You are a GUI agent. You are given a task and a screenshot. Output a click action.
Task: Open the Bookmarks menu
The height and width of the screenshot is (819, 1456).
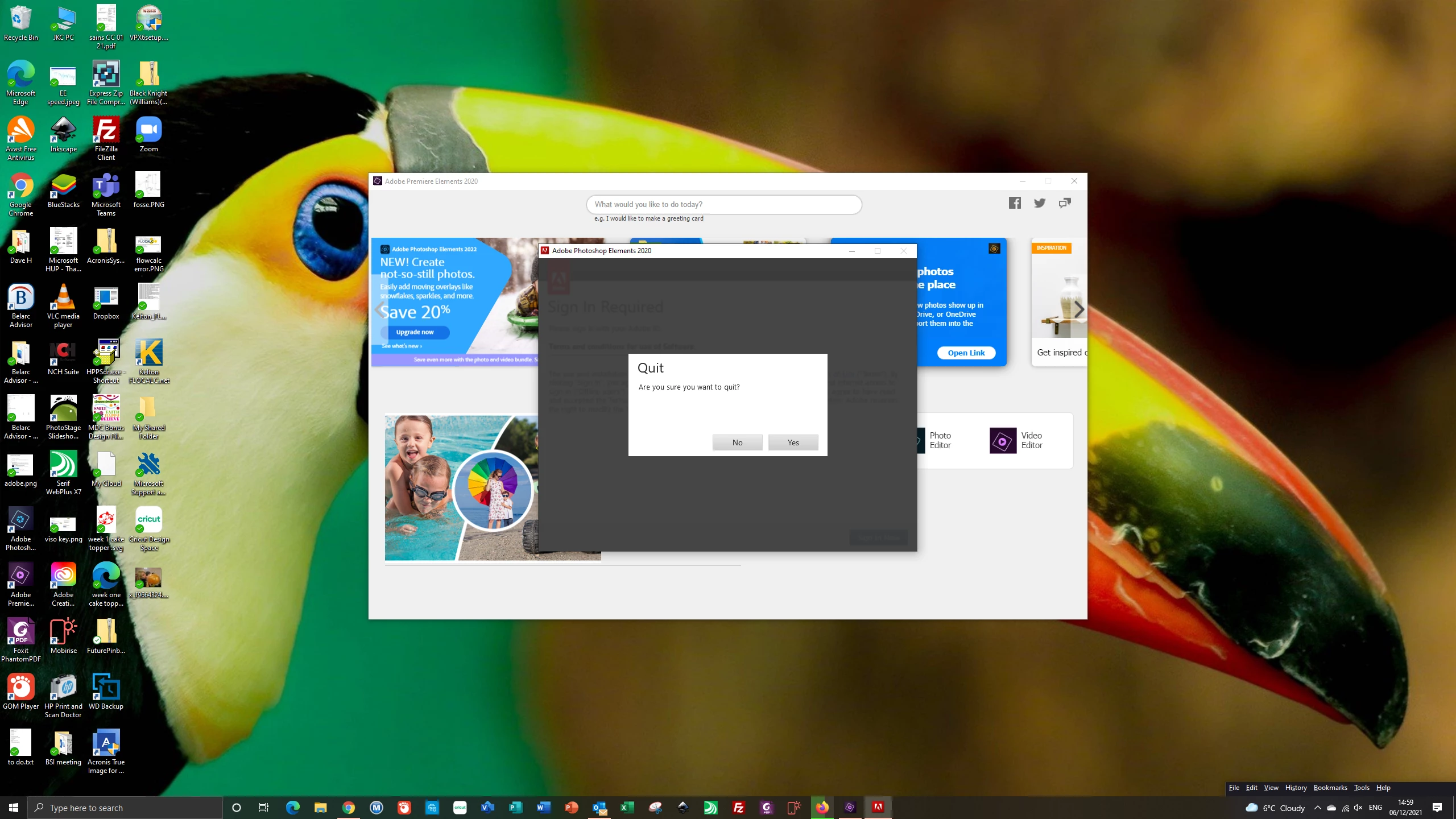(x=1330, y=788)
